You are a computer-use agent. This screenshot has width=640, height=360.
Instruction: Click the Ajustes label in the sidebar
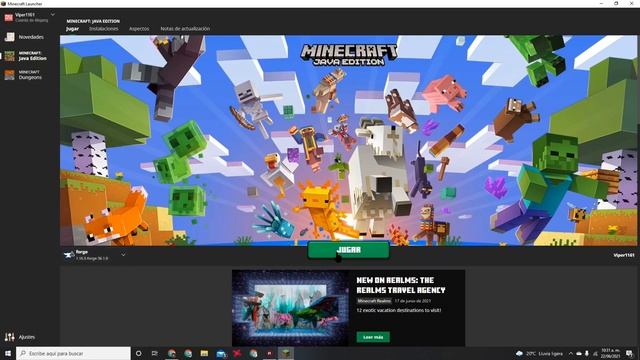27,337
